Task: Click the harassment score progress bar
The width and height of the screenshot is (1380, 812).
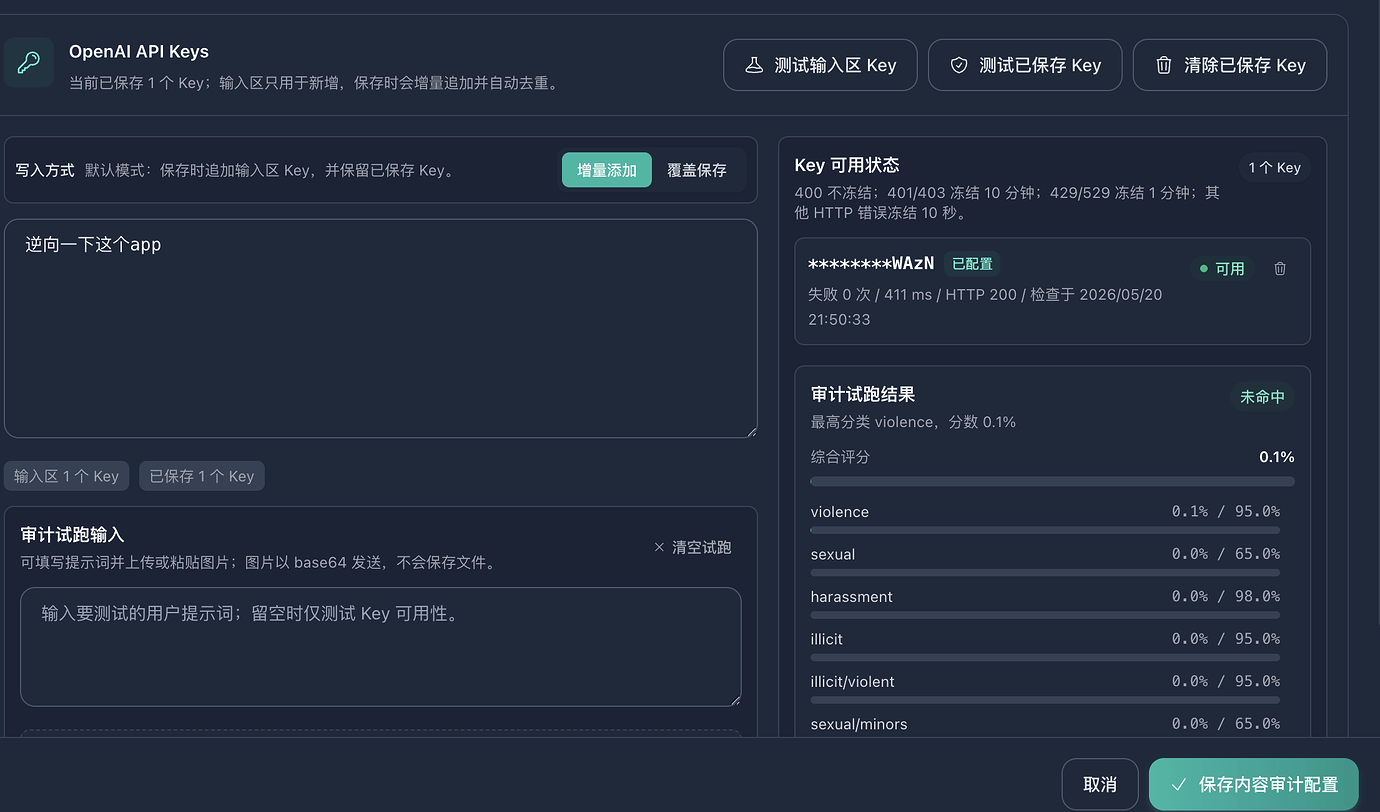Action: [1045, 615]
